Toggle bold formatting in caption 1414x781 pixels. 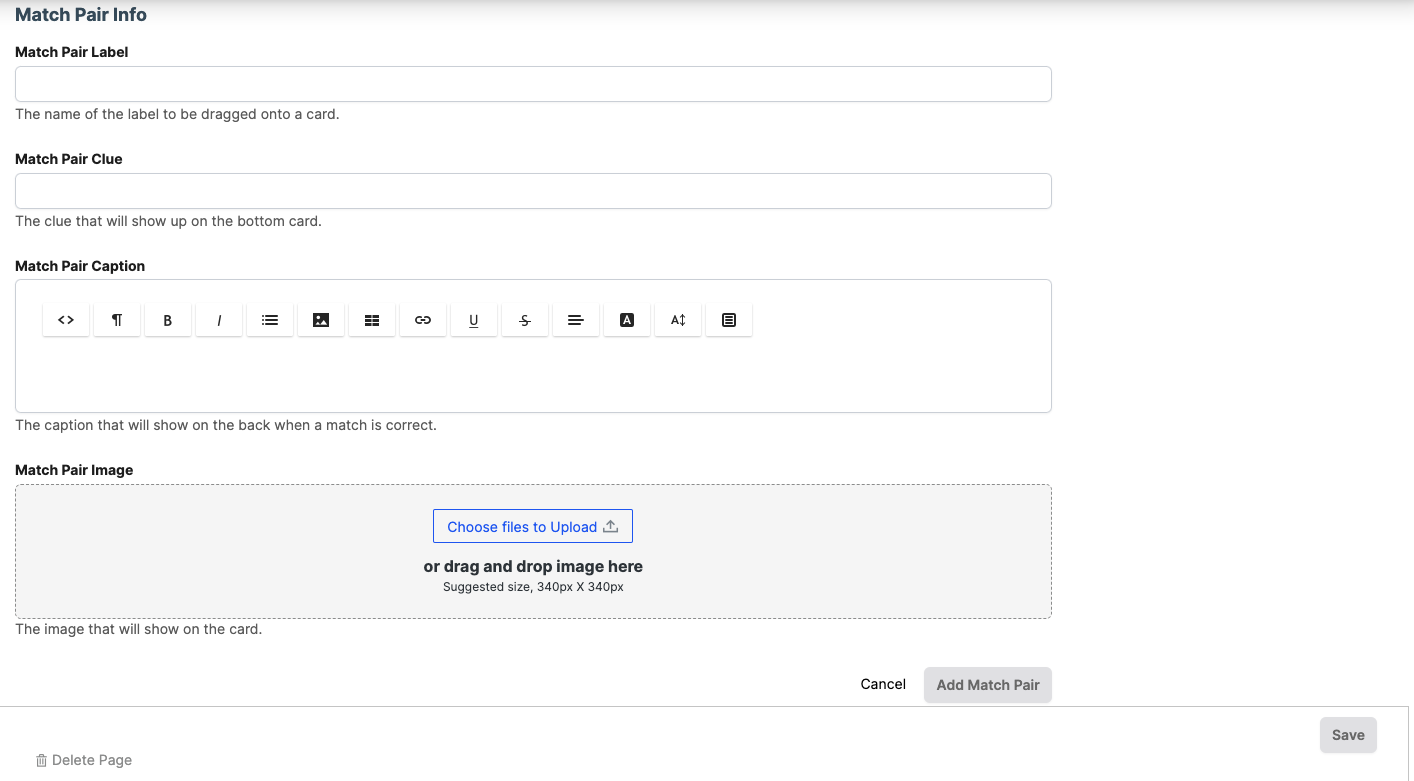pos(168,320)
